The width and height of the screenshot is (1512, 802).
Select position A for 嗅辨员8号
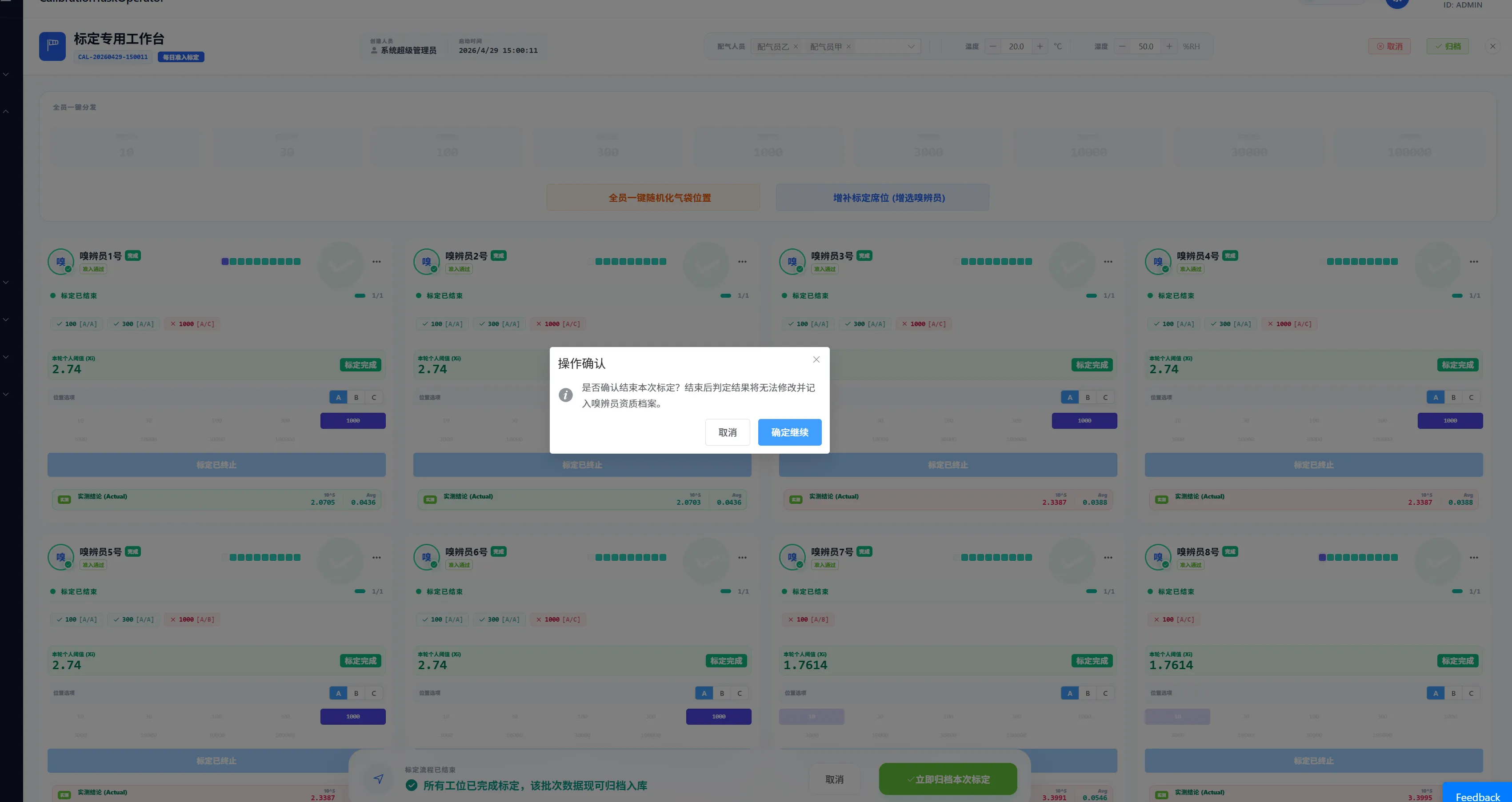[x=1435, y=693]
